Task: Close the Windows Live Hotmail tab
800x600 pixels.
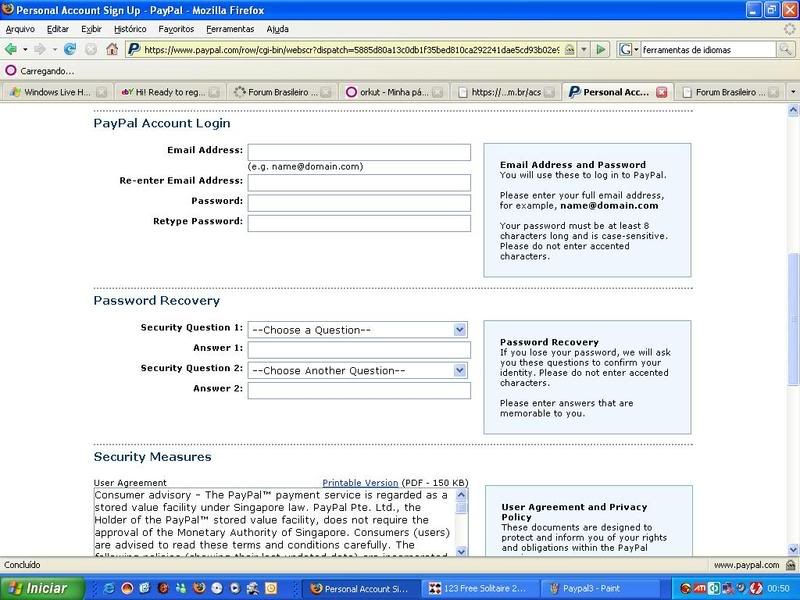Action: point(102,92)
